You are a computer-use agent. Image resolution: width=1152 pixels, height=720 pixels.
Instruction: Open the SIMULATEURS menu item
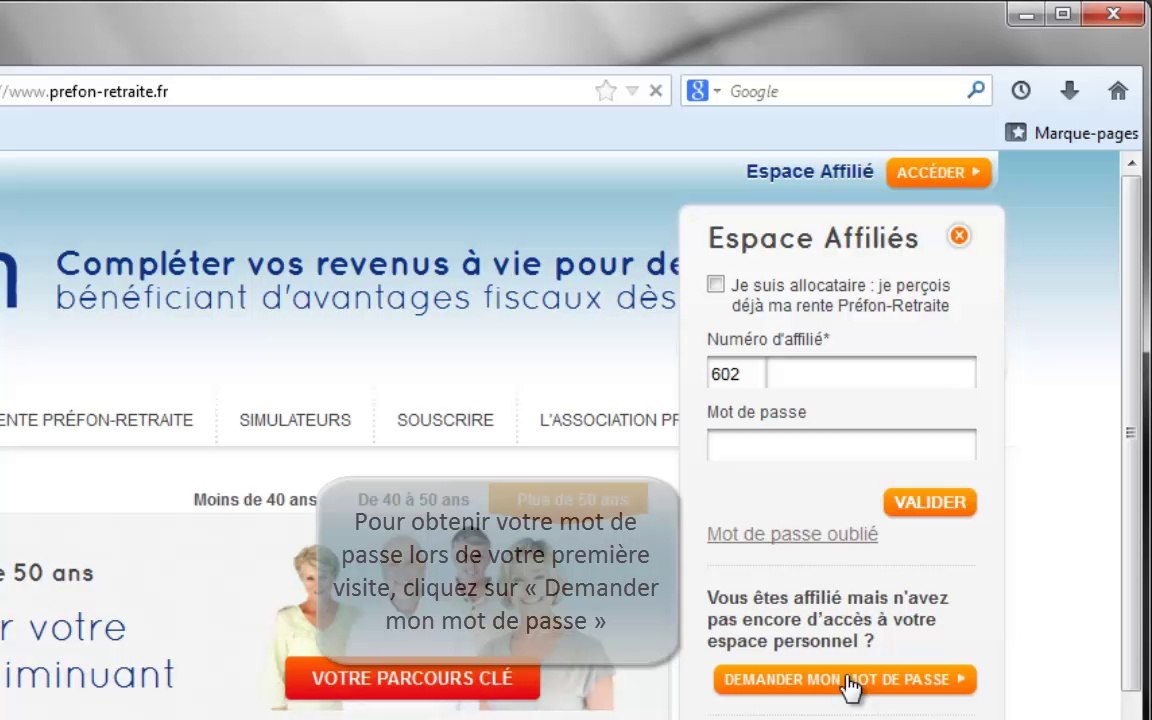pyautogui.click(x=295, y=420)
